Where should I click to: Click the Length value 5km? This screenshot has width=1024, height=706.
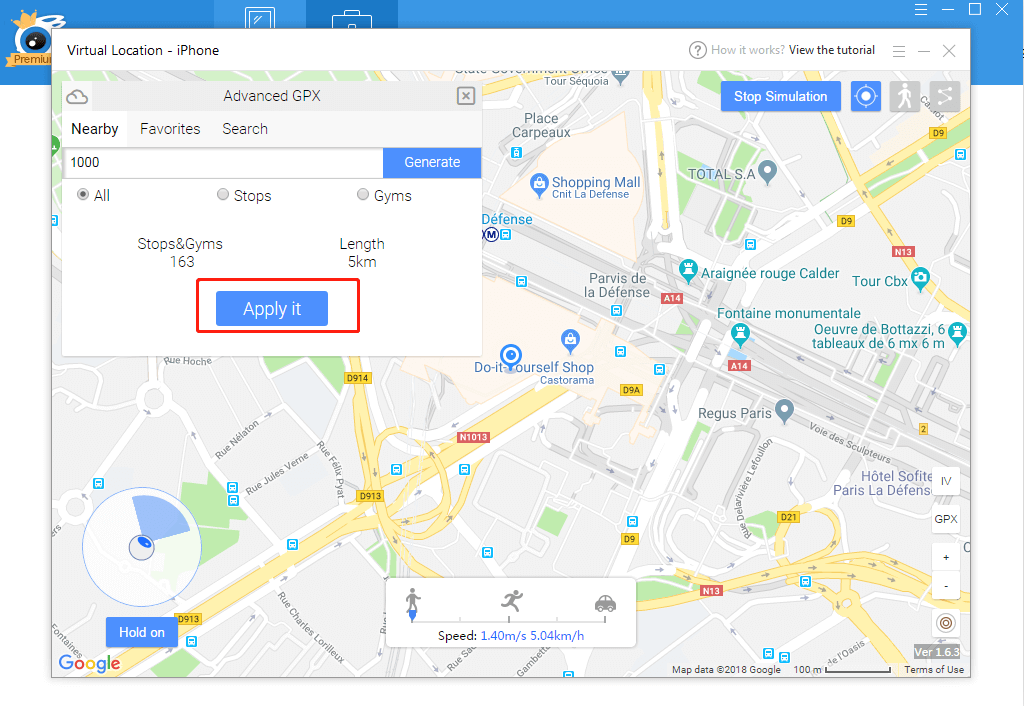pos(362,262)
